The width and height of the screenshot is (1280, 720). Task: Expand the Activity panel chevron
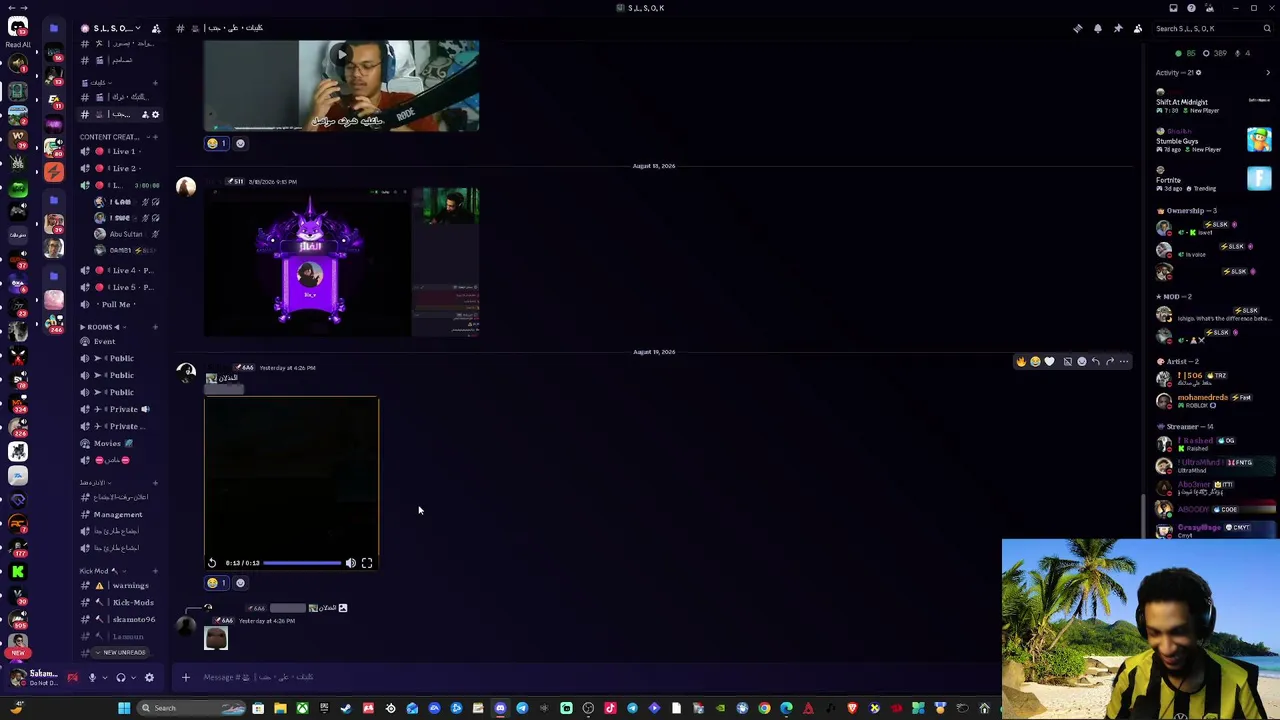click(x=1268, y=72)
